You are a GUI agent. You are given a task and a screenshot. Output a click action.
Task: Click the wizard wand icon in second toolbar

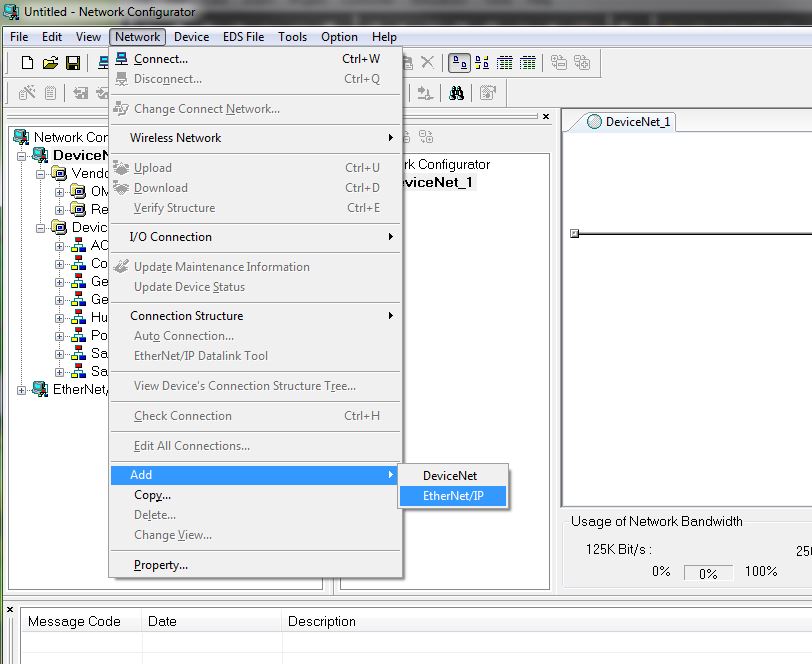click(27, 93)
